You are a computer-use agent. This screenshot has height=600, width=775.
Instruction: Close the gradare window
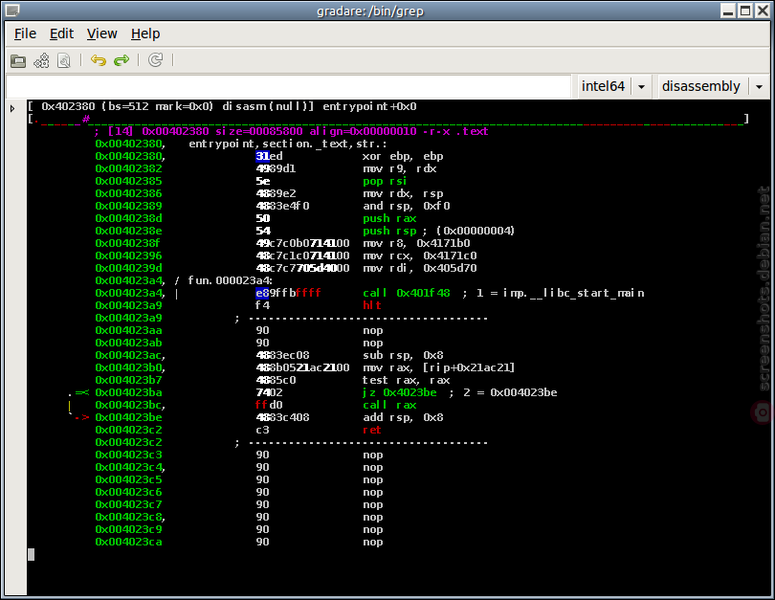click(x=763, y=10)
